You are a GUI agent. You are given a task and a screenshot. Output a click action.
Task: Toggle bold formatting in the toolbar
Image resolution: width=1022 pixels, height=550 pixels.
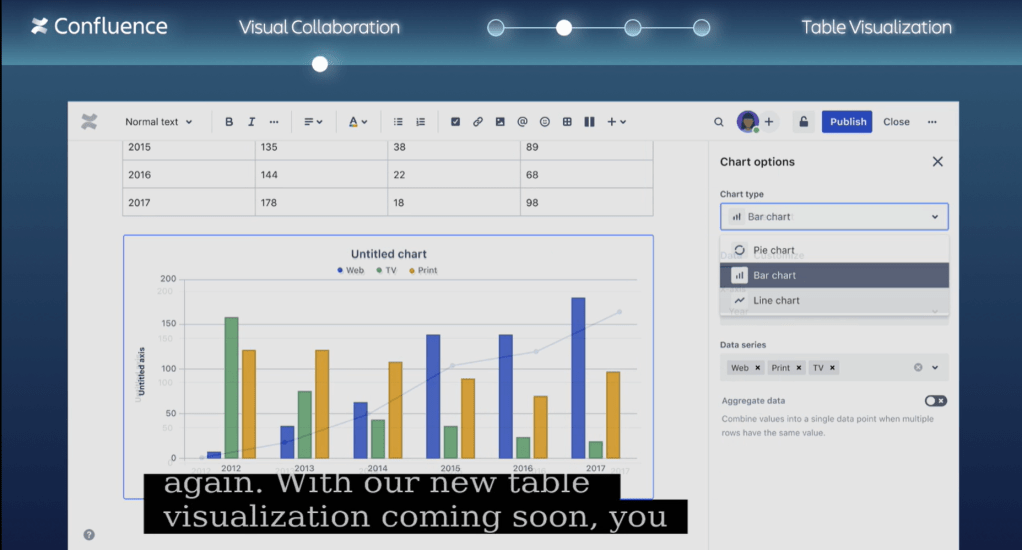coord(229,122)
